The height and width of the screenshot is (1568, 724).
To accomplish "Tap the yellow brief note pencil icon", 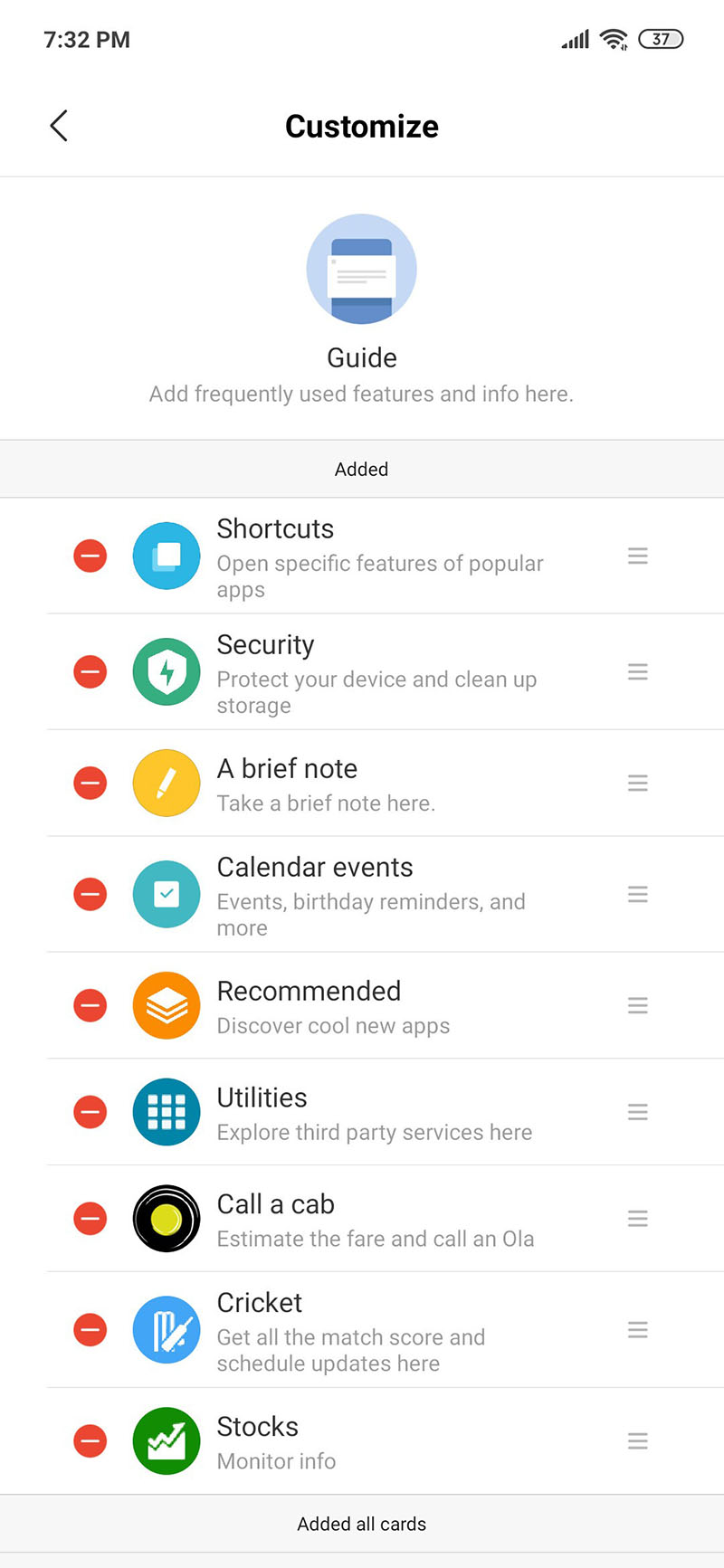I will (167, 783).
